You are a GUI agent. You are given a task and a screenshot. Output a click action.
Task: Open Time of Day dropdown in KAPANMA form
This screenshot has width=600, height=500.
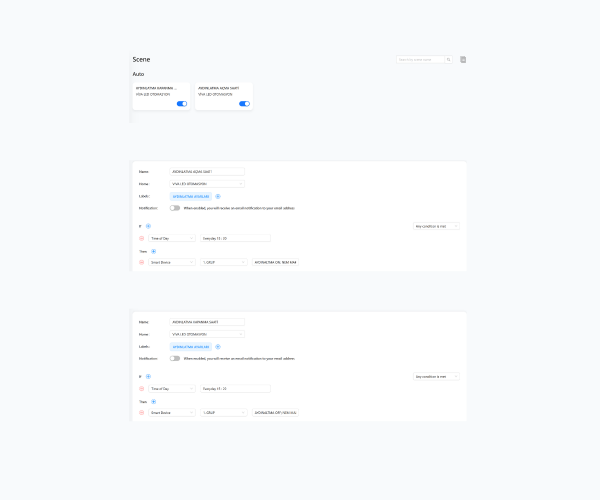coord(172,389)
